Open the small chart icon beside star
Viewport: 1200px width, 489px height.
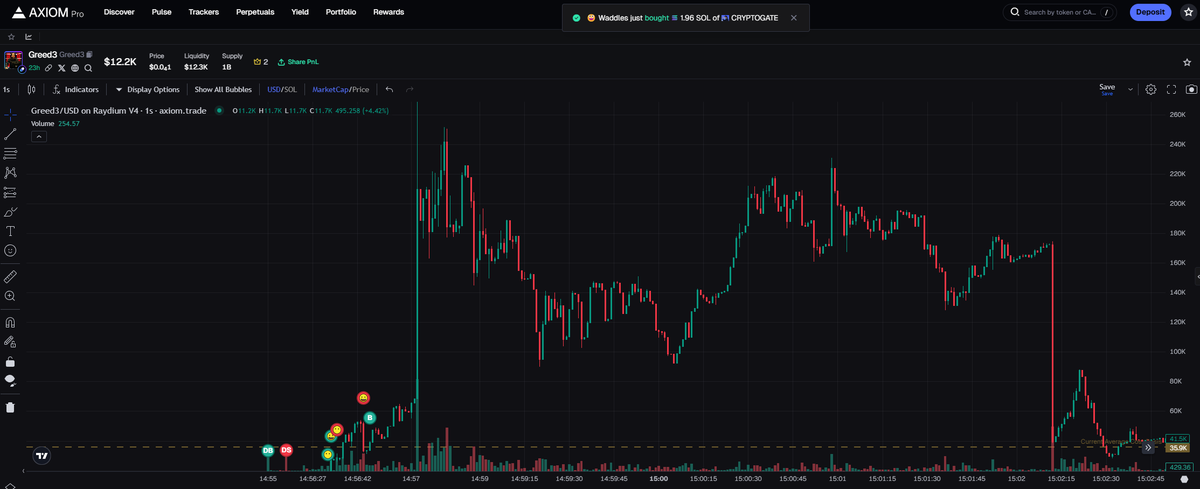pos(28,36)
